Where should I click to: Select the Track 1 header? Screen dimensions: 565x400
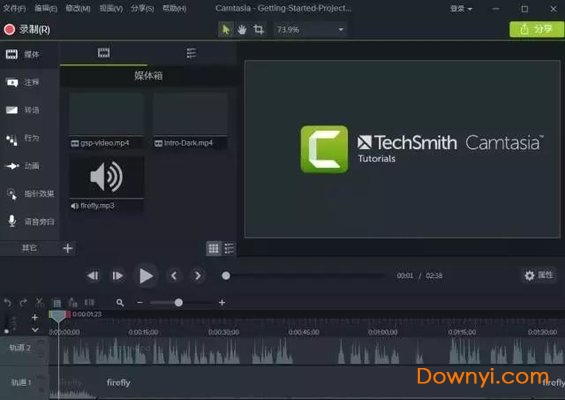coord(24,383)
